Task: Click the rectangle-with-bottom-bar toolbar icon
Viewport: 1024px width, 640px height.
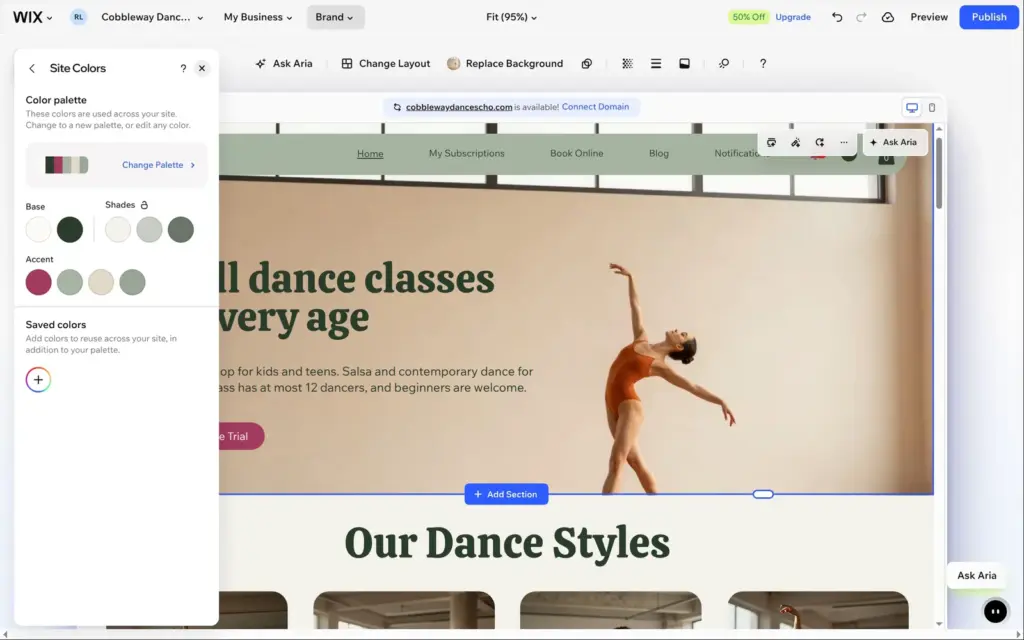Action: tap(684, 63)
